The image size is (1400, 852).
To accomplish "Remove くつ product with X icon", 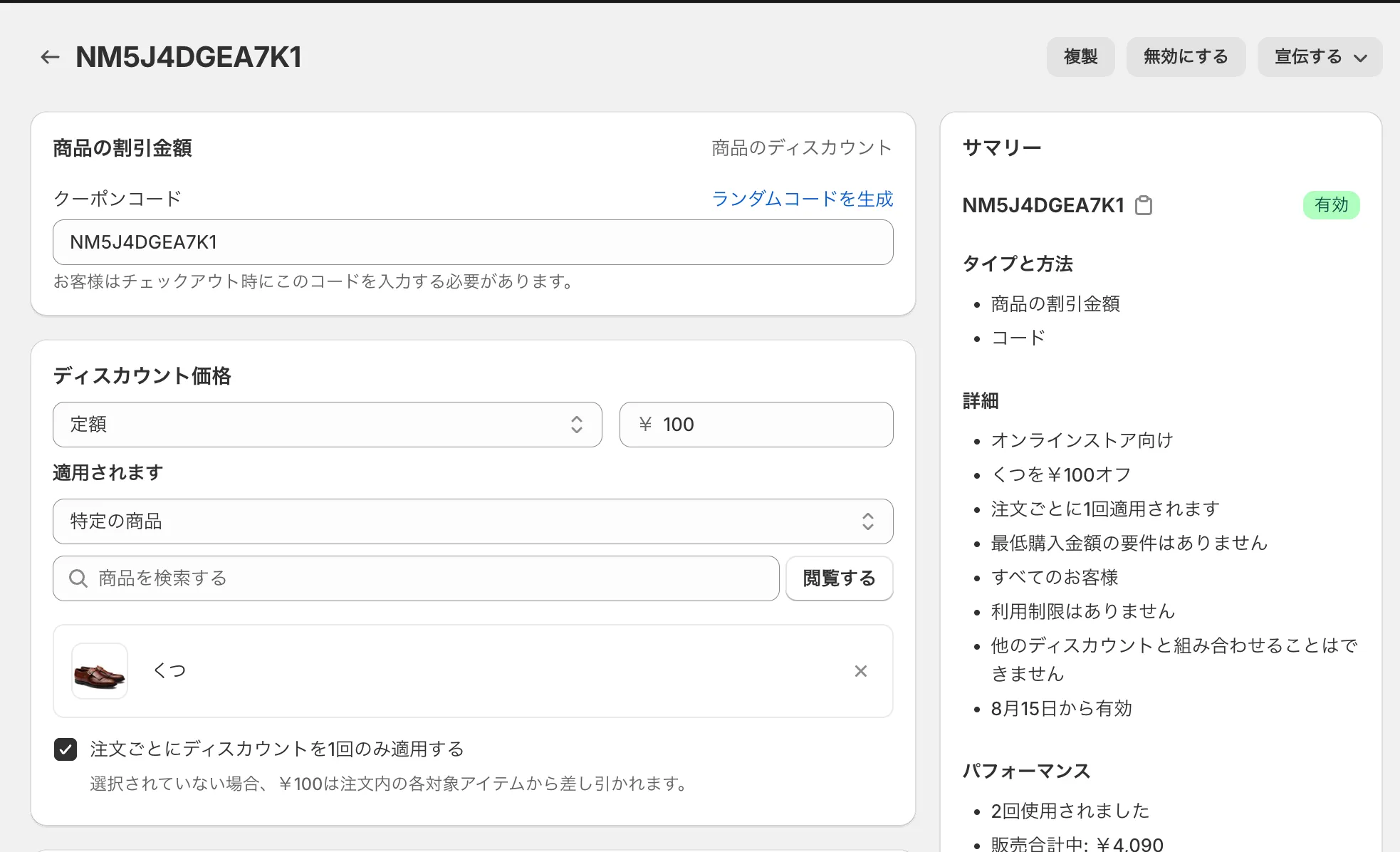I will [860, 671].
